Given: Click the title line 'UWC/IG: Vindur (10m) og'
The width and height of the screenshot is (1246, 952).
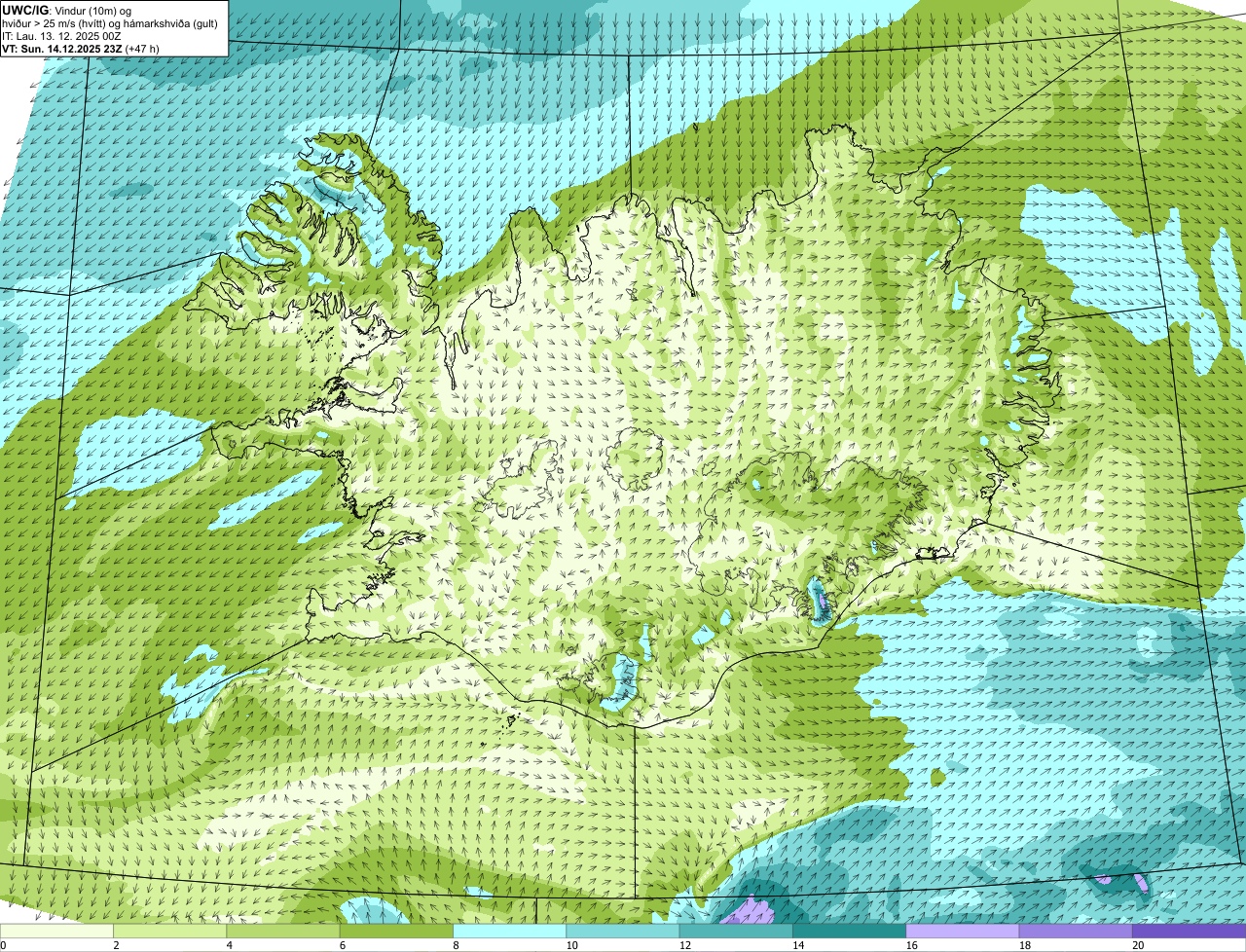Looking at the screenshot, I should (x=66, y=10).
